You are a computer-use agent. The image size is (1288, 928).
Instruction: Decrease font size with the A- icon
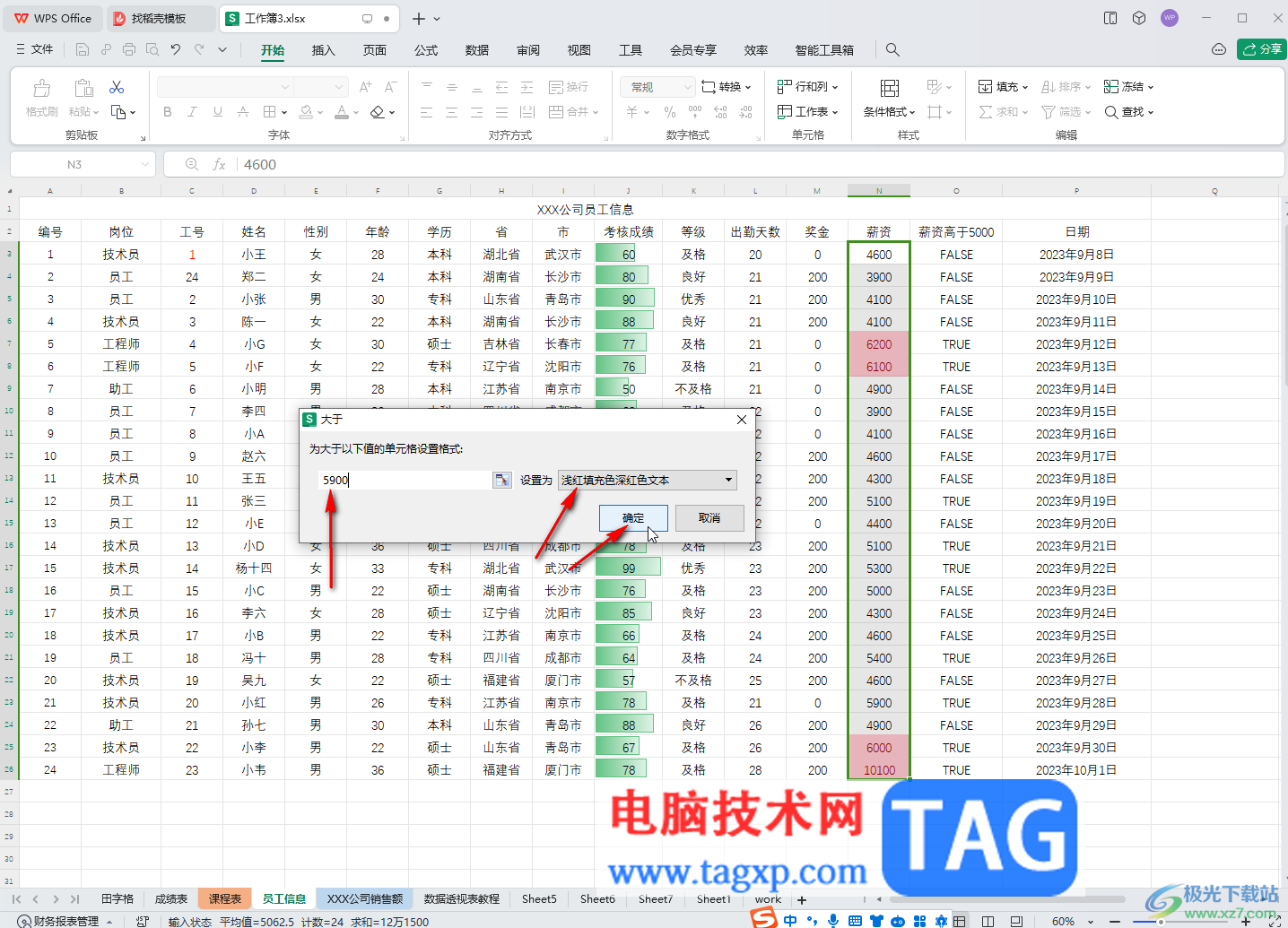click(390, 87)
